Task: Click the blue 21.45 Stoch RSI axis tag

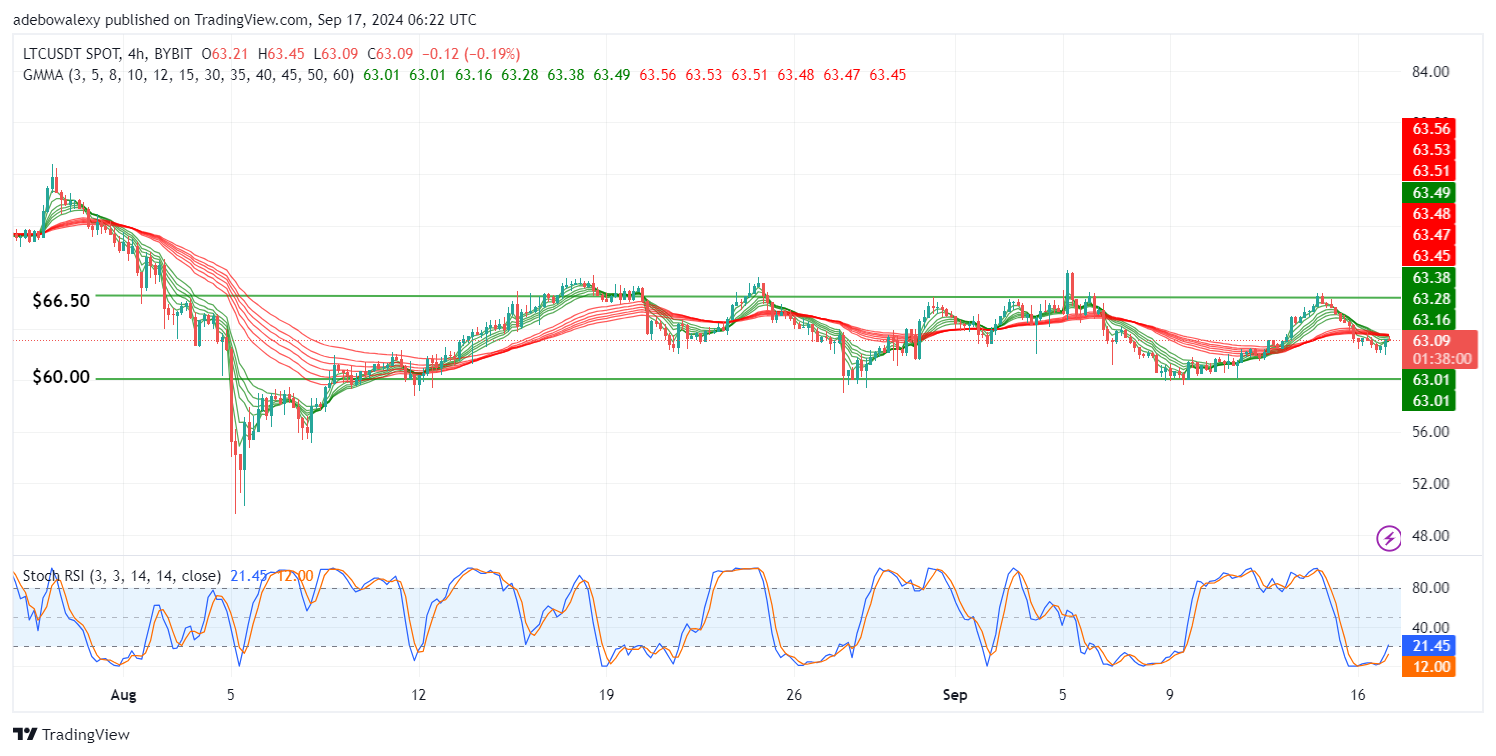Action: (1430, 647)
